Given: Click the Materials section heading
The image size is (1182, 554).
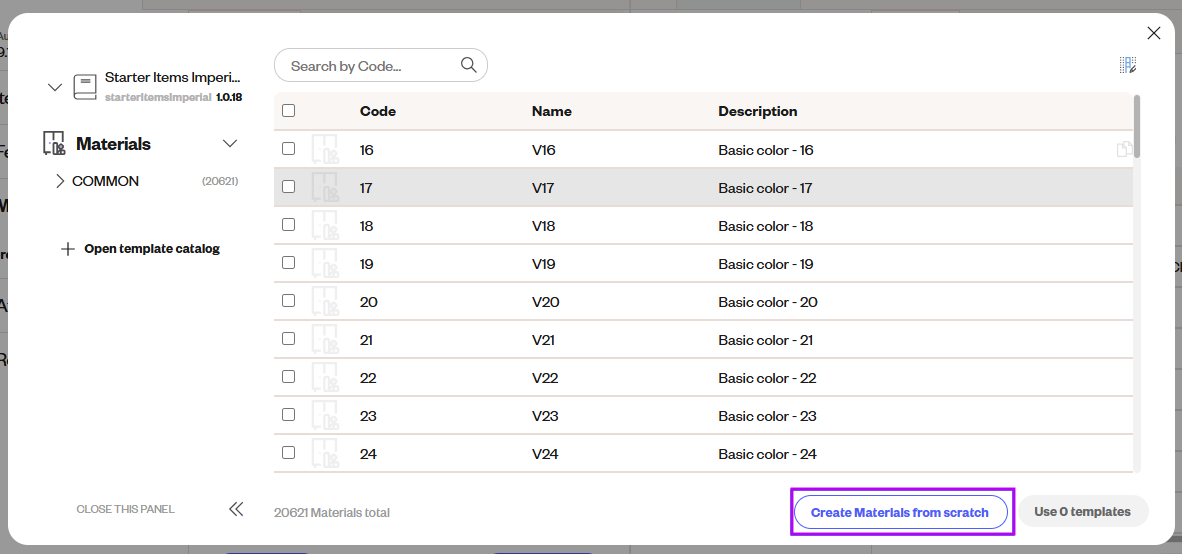Looking at the screenshot, I should [113, 143].
